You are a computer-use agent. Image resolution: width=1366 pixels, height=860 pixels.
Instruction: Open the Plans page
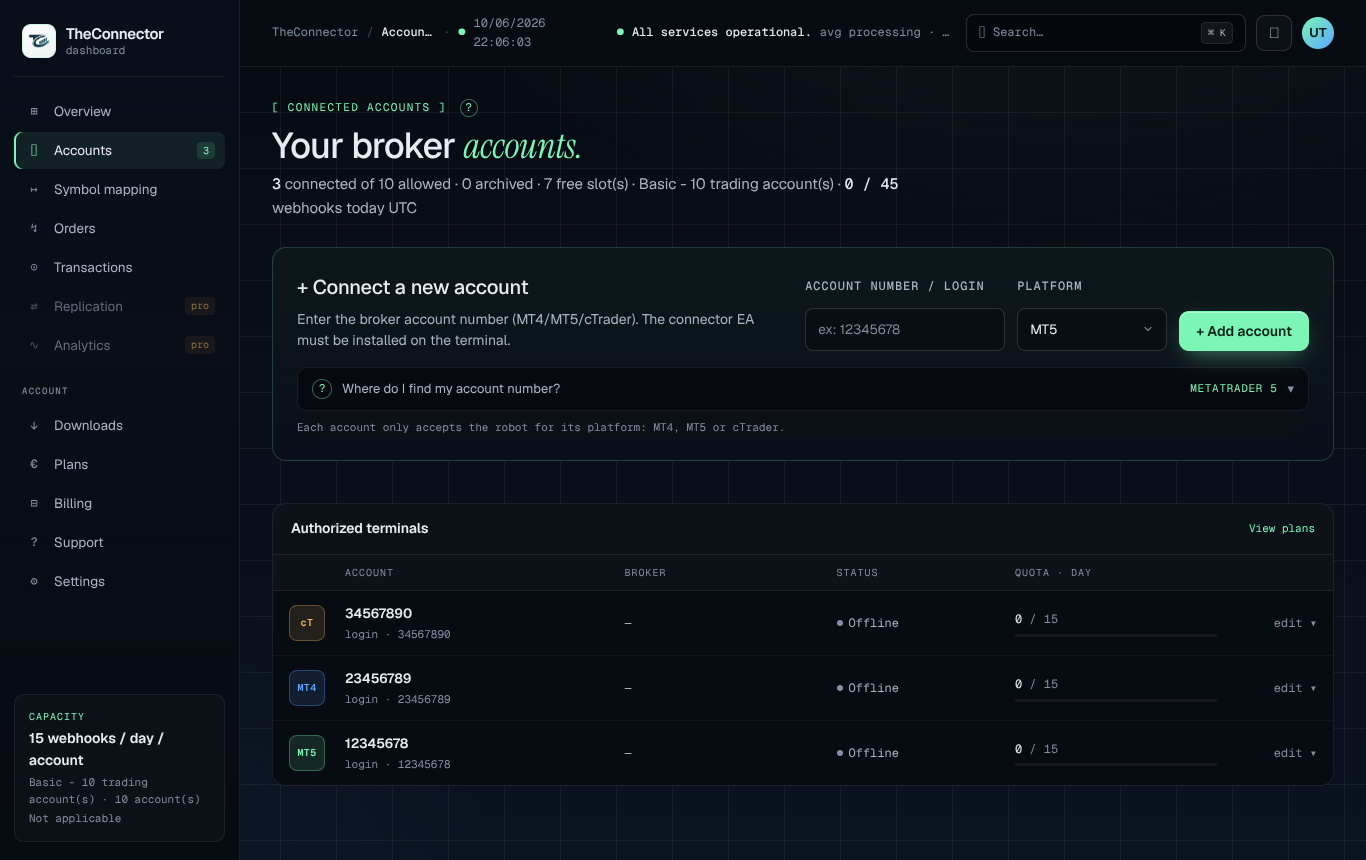[x=119, y=464]
